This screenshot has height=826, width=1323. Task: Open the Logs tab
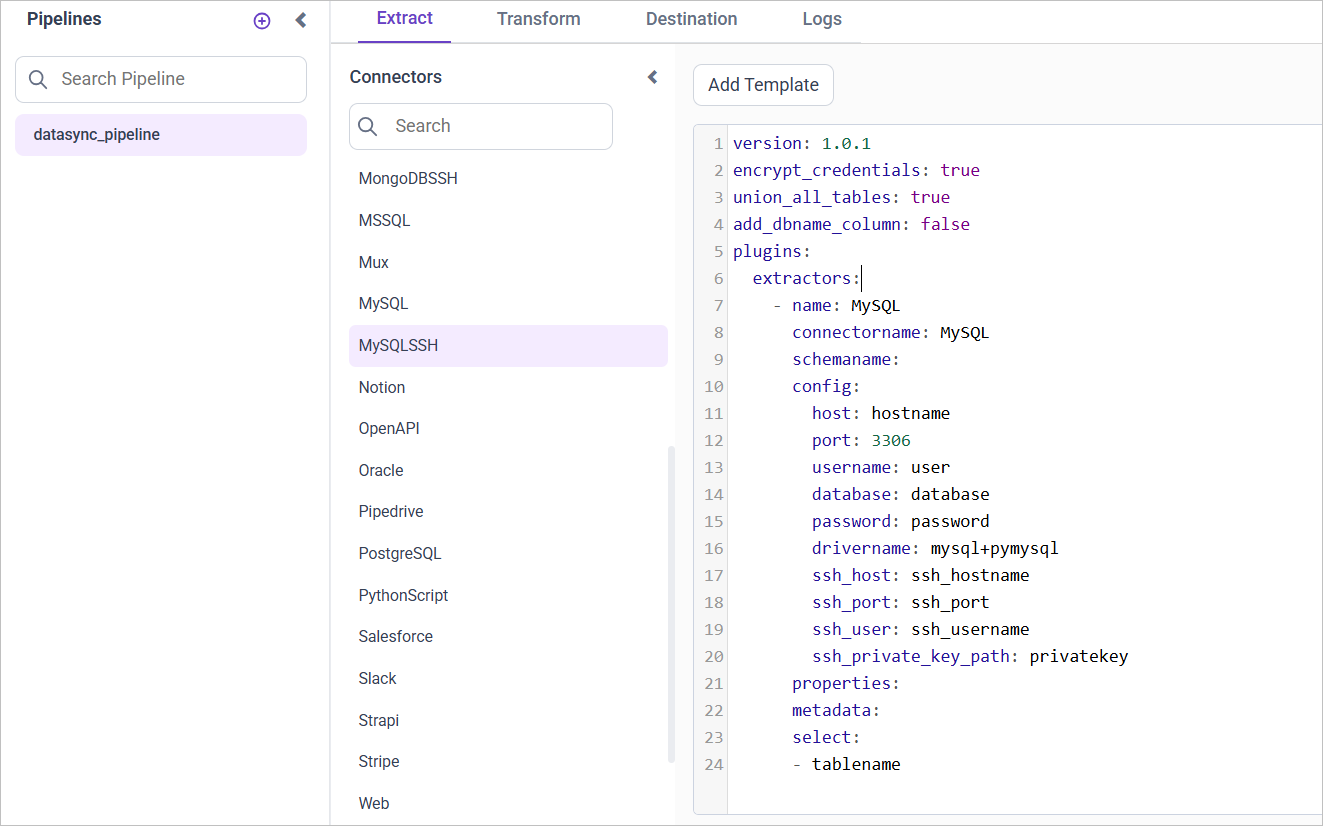click(821, 18)
